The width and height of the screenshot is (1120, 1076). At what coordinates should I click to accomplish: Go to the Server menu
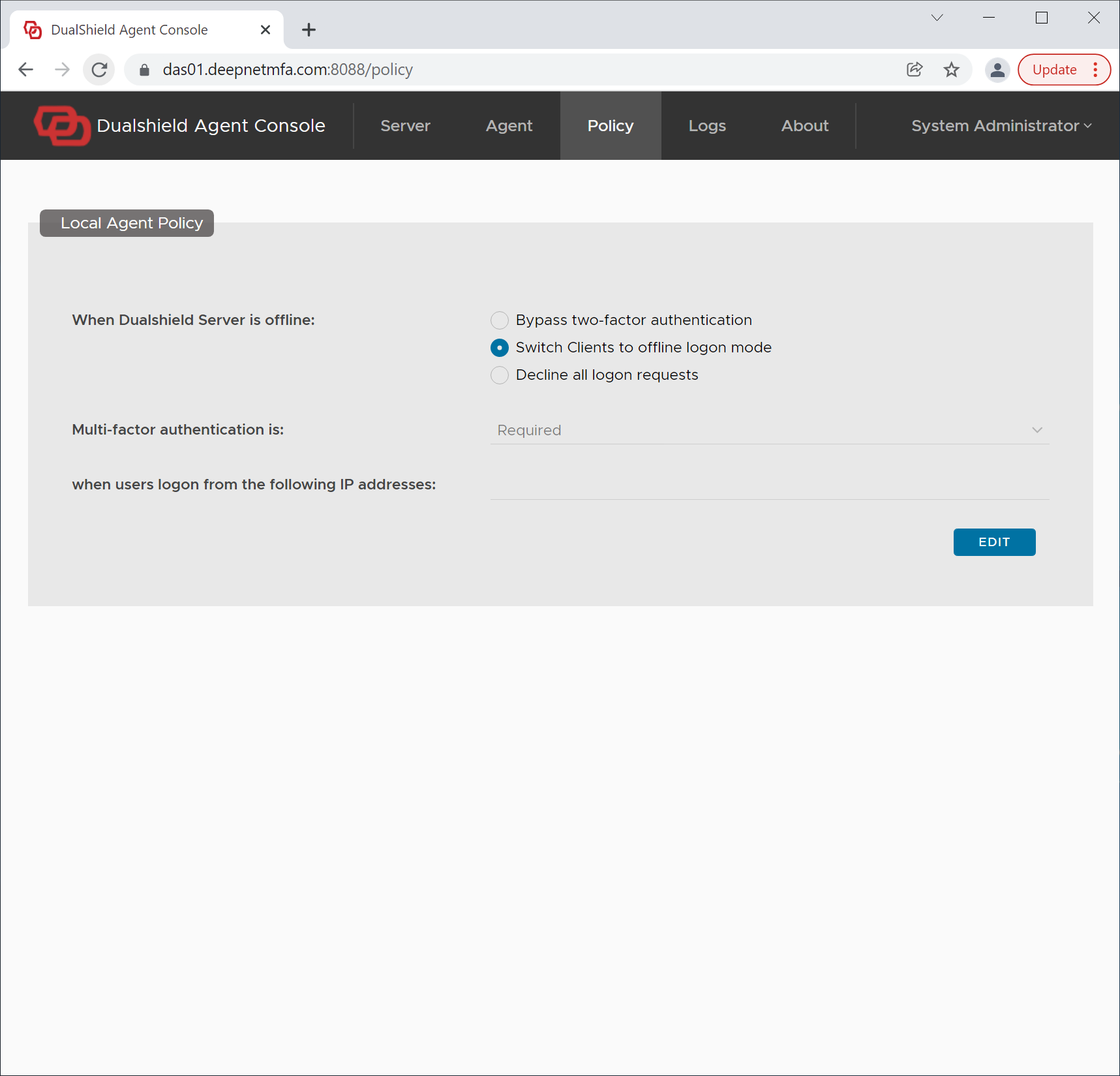405,126
